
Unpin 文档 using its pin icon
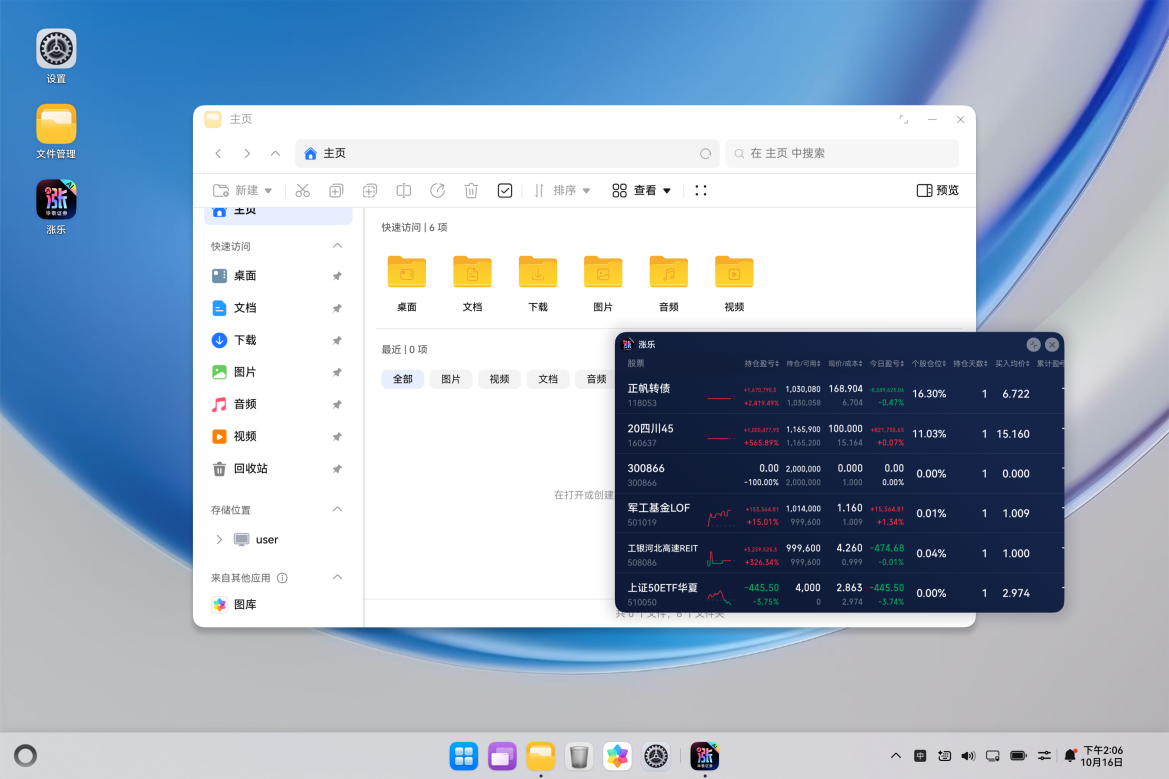pyautogui.click(x=337, y=308)
